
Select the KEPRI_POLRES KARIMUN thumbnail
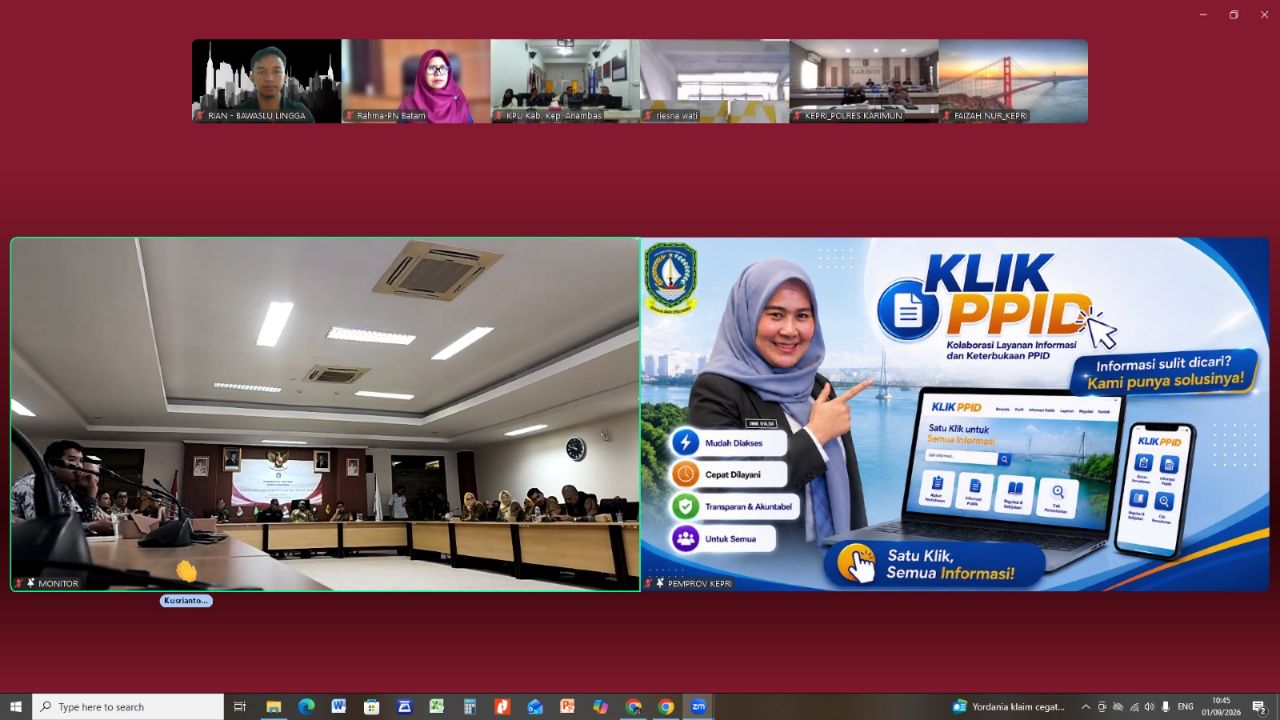[864, 81]
